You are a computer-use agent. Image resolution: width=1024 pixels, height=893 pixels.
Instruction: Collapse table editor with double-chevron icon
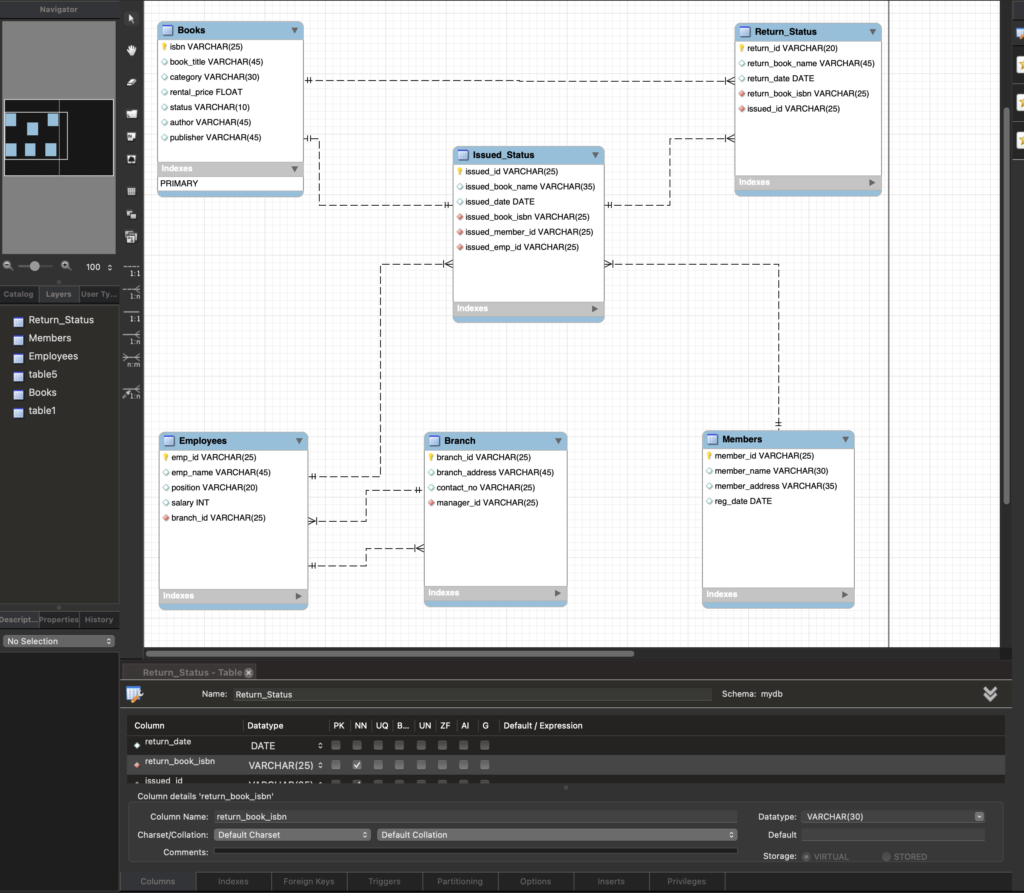tap(990, 694)
